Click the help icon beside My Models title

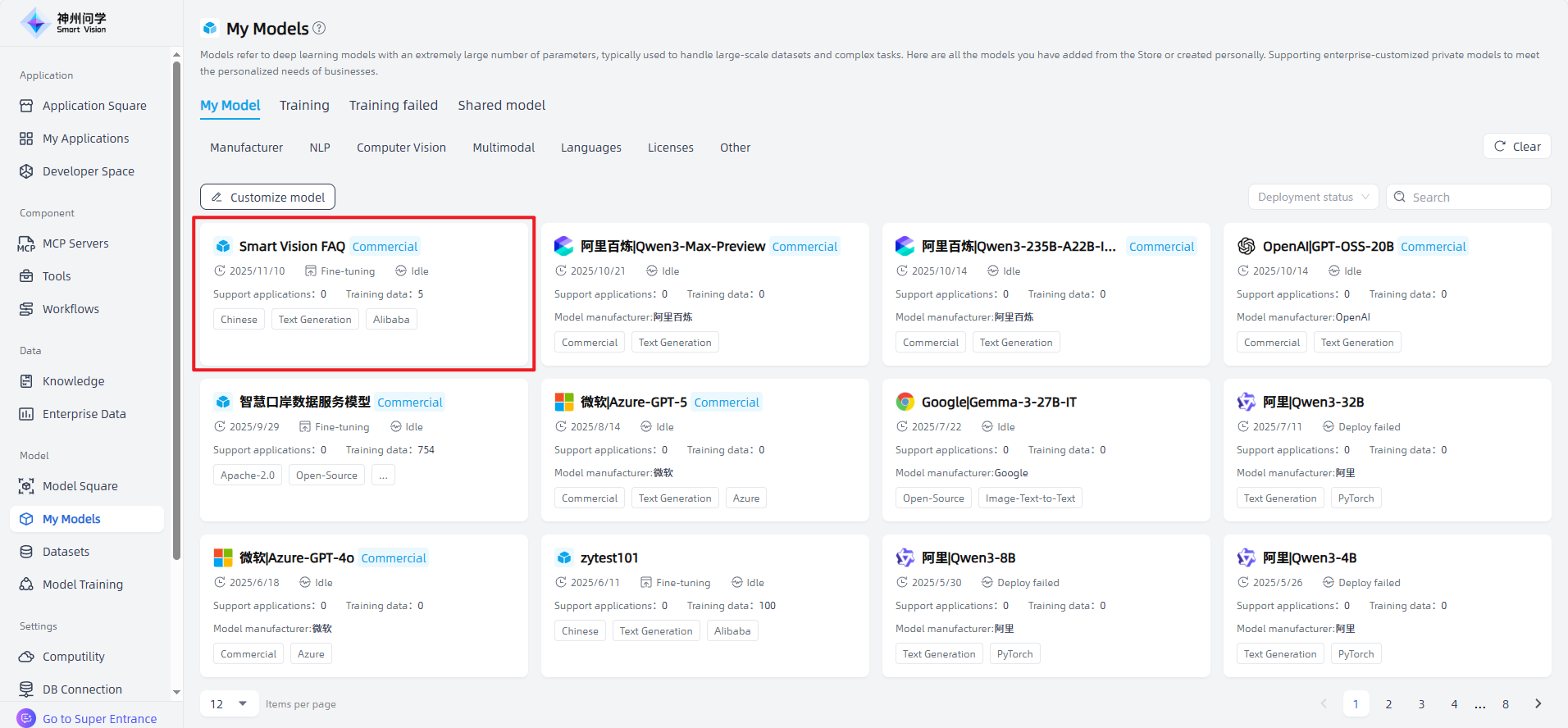(x=320, y=28)
